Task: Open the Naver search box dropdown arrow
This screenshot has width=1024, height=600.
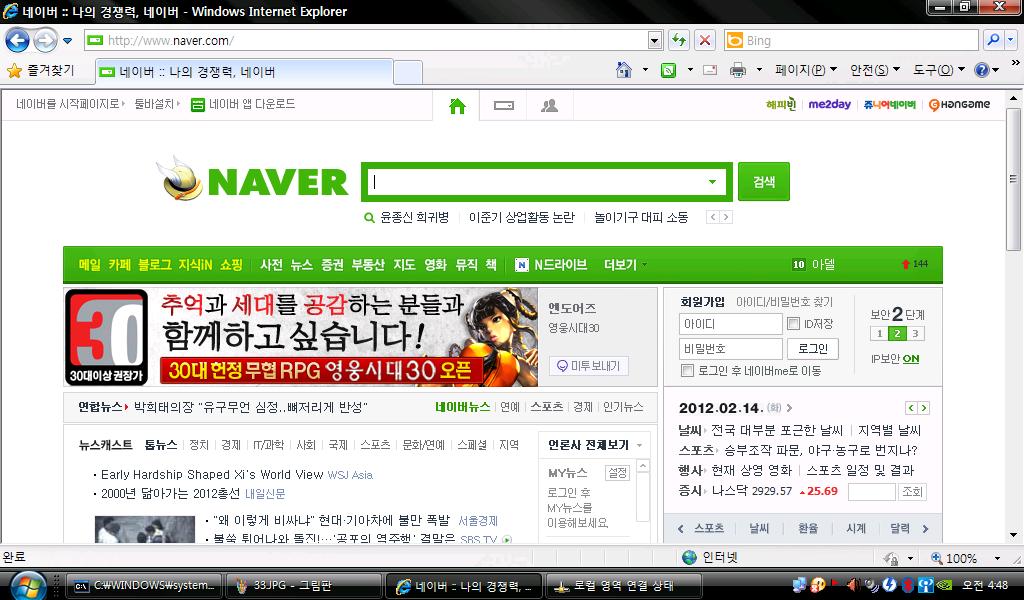Action: (x=712, y=182)
